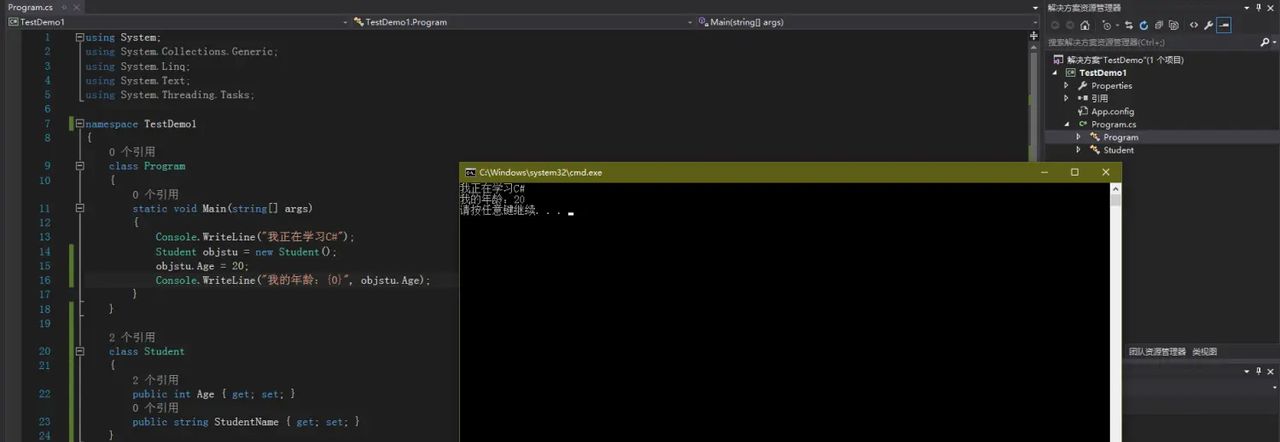This screenshot has height=442, width=1280.
Task: Select the App.config file
Action: click(x=1112, y=111)
